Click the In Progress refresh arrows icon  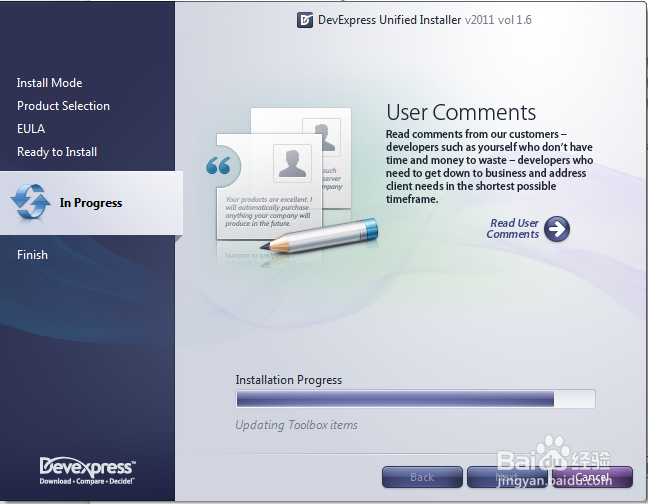30,202
